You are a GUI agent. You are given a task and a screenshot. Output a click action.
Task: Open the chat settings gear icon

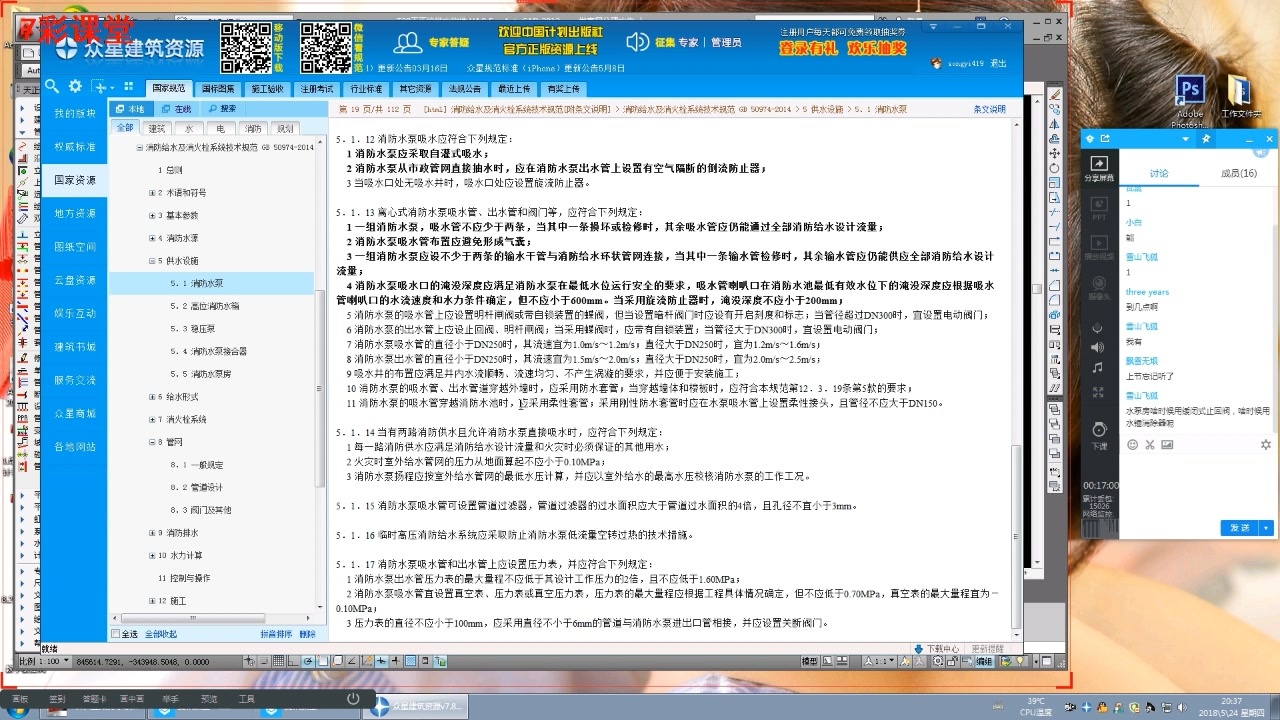pos(1266,444)
